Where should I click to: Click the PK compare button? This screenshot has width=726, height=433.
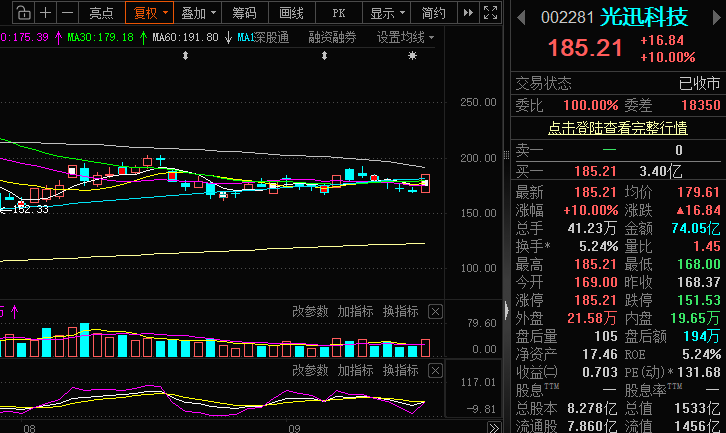pyautogui.click(x=338, y=13)
